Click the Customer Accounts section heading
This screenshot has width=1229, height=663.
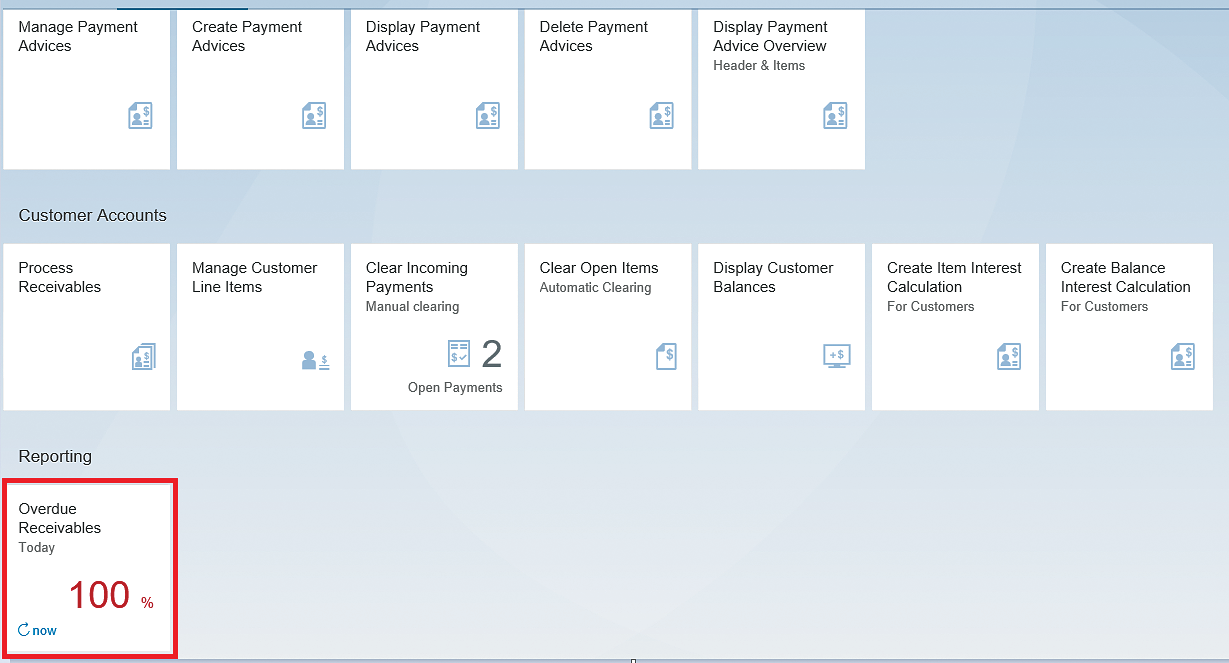92,215
